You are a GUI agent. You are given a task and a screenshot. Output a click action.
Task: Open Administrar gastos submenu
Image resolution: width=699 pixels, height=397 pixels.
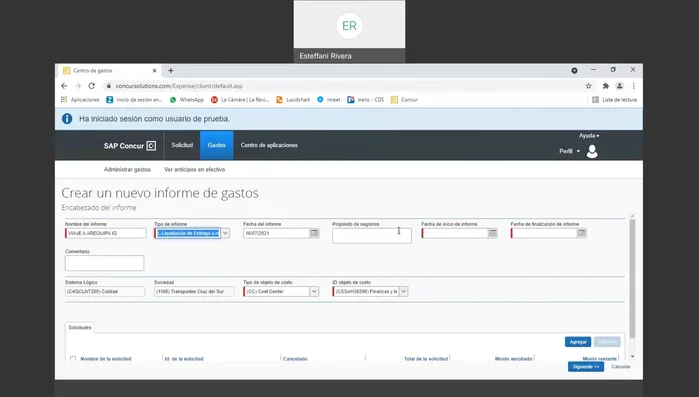[x=127, y=170]
